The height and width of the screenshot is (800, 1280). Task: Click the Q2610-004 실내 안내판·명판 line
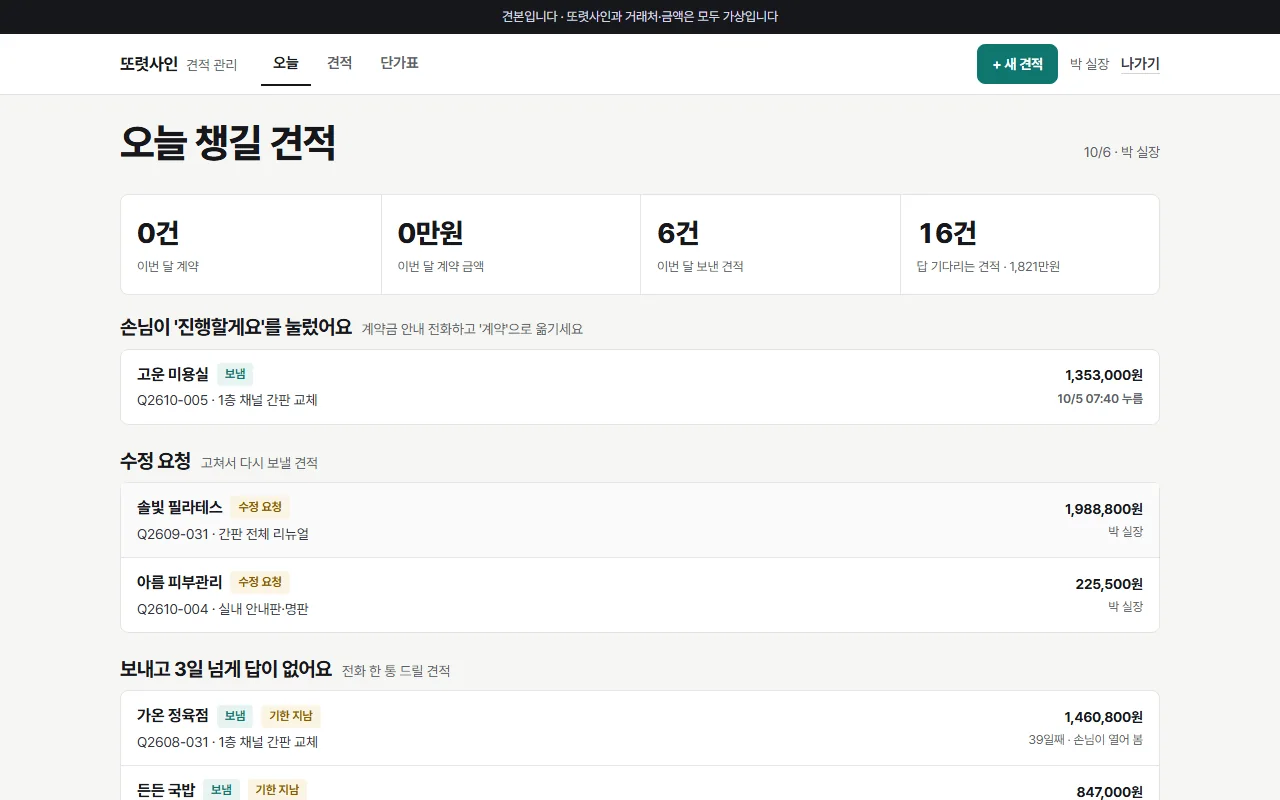223,609
